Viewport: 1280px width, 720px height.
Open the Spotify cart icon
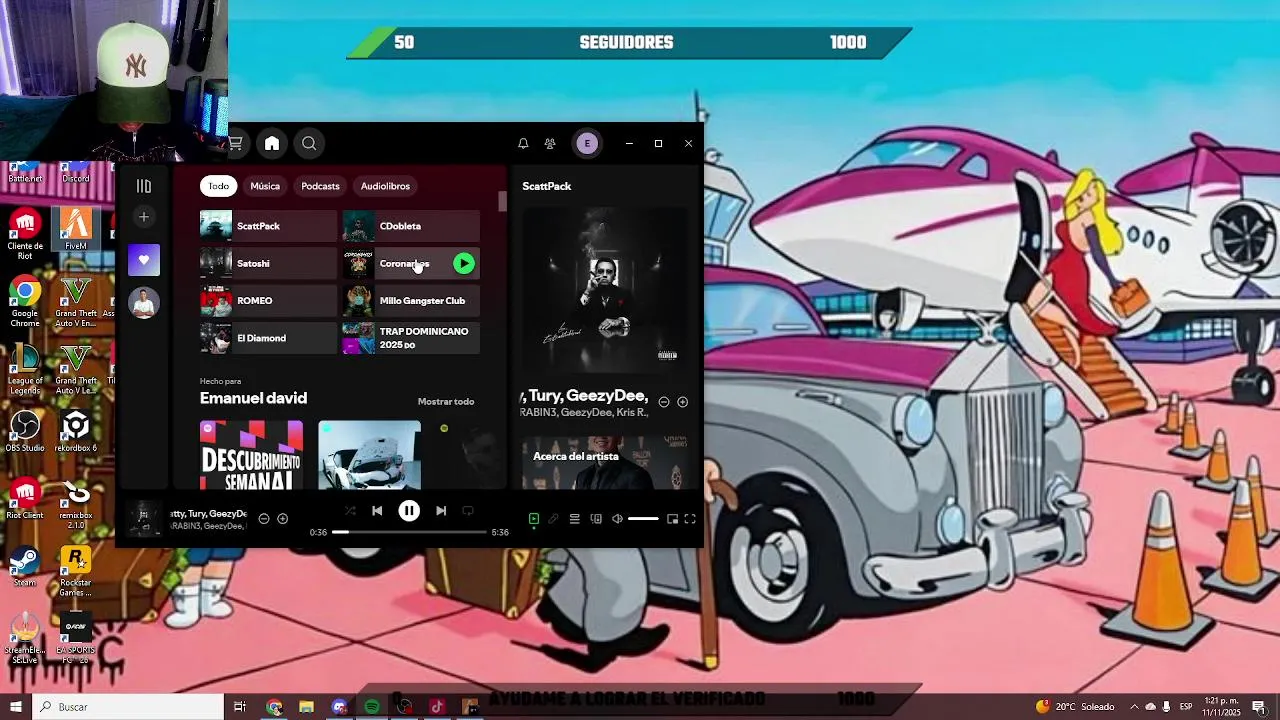(236, 143)
